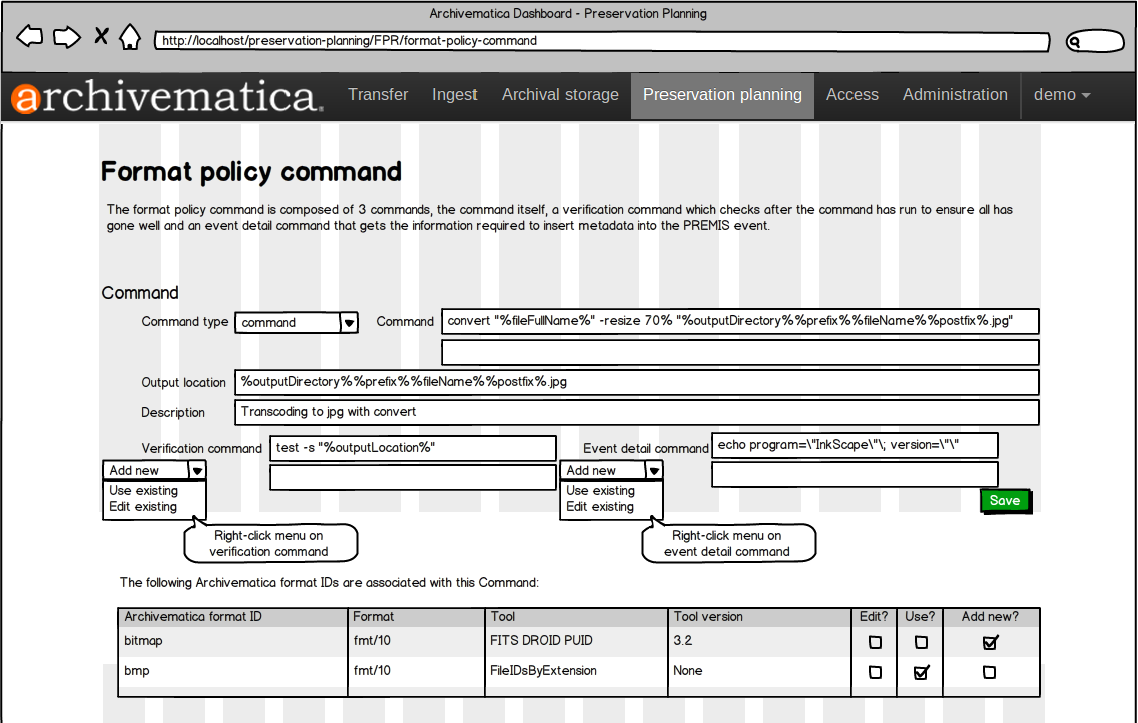Click the browser search magnifier icon
The height and width of the screenshot is (723, 1138).
[x=1076, y=42]
